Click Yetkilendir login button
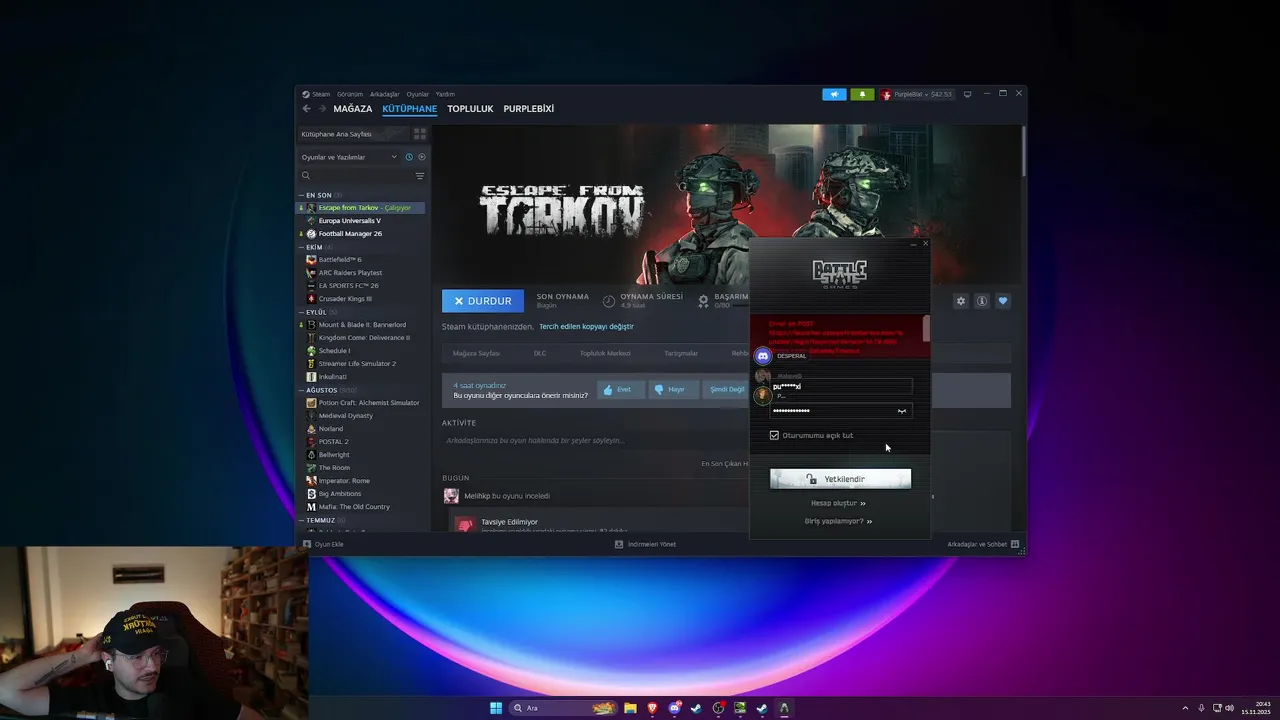 tap(840, 479)
